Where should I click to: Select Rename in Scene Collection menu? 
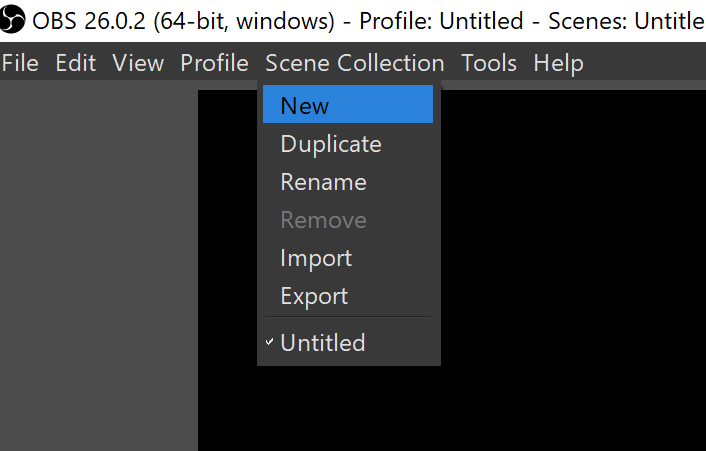pyautogui.click(x=323, y=182)
